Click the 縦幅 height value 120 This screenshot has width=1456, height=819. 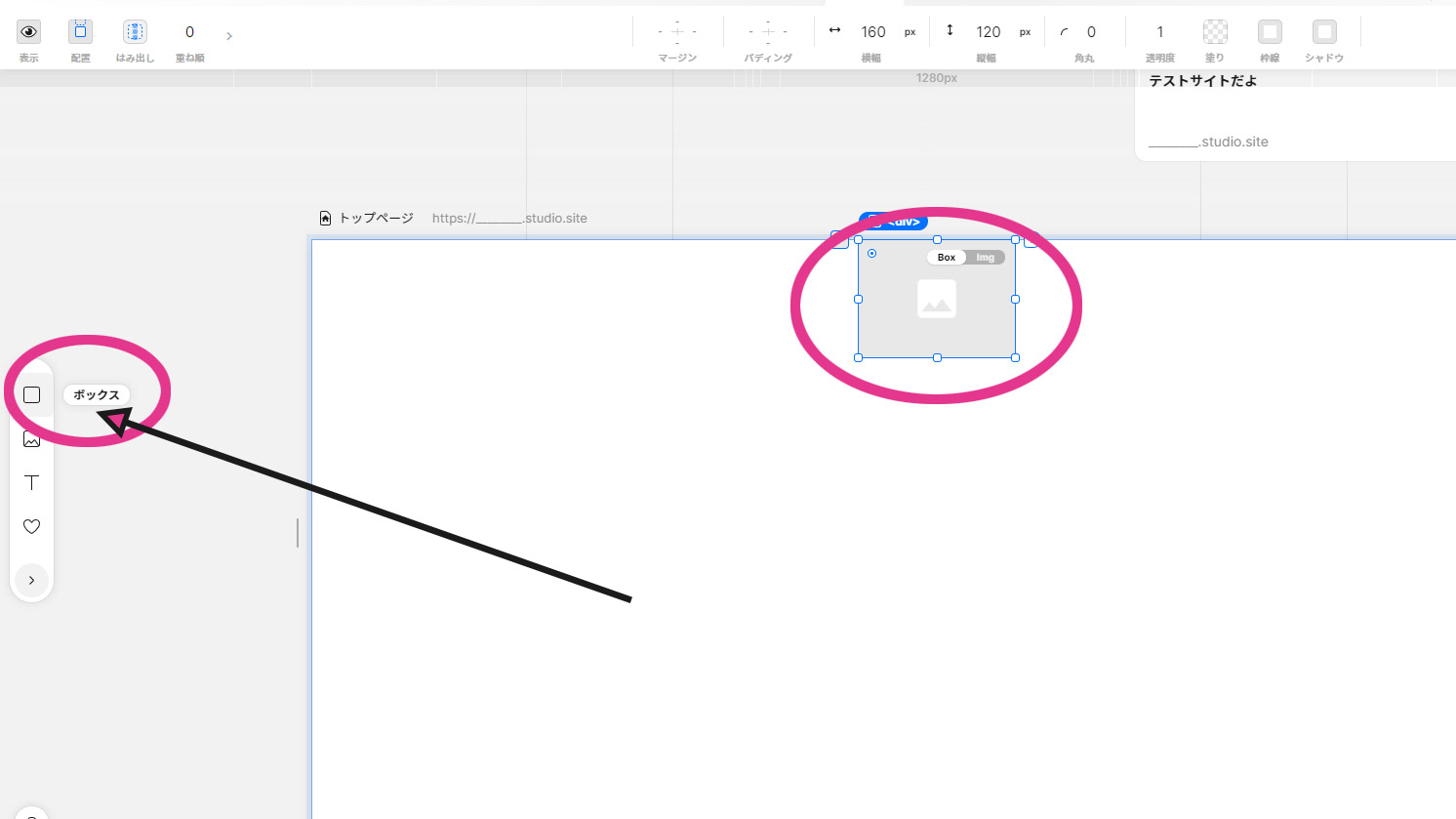click(989, 32)
